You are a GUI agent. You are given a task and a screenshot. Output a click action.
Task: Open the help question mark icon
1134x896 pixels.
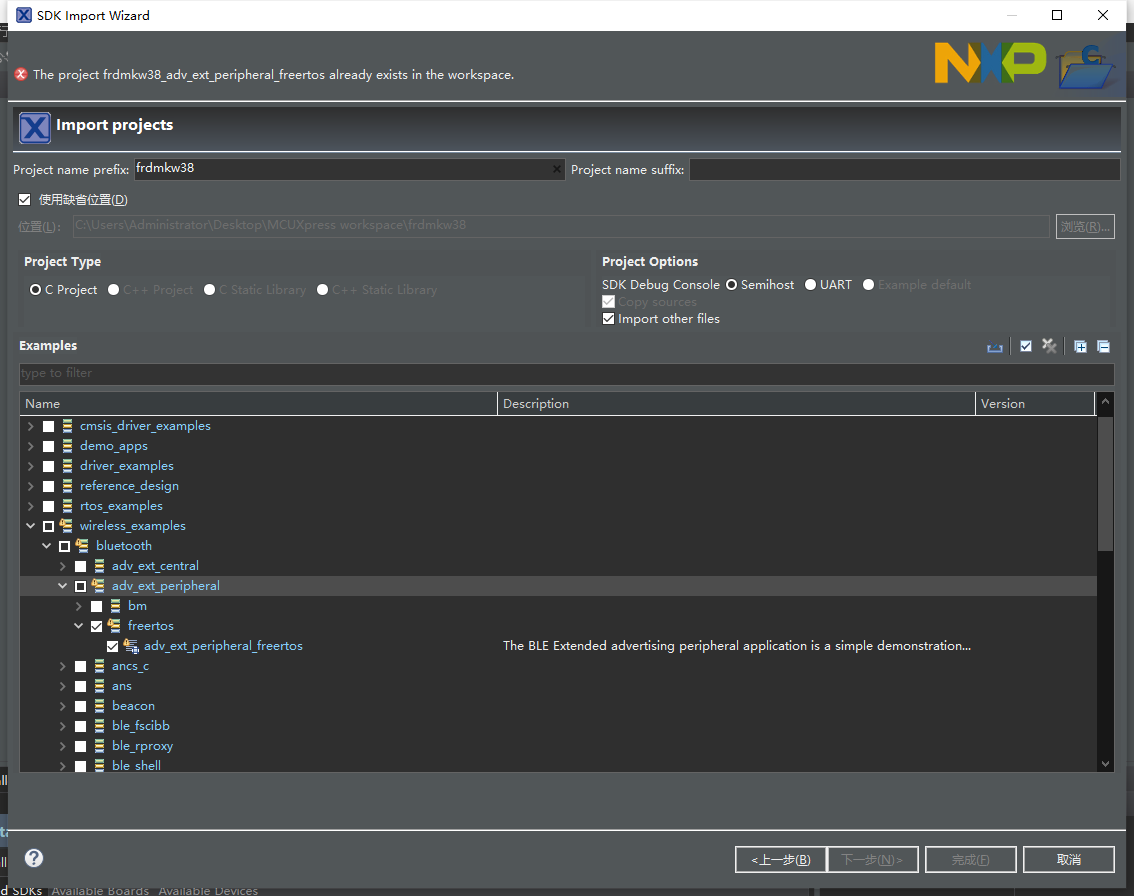point(34,858)
